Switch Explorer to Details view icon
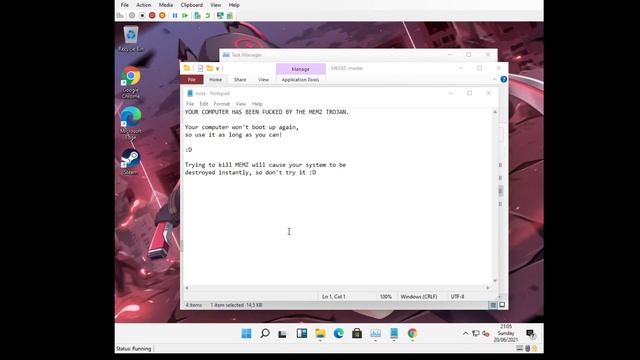This screenshot has width=640, height=360. (493, 305)
